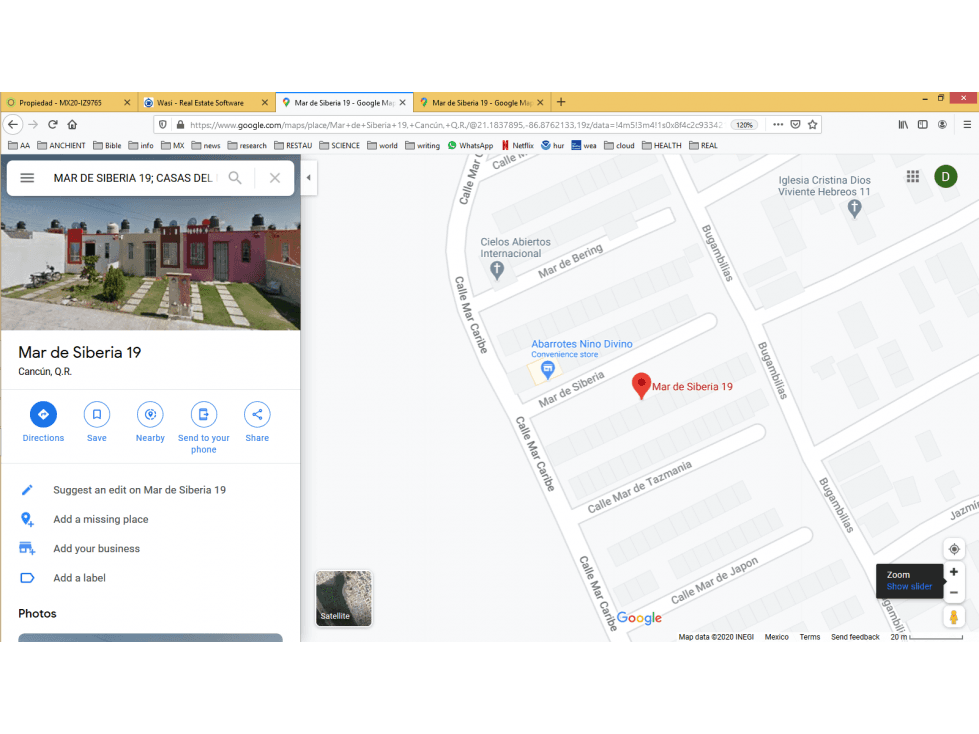The width and height of the screenshot is (979, 734).
Task: Click the browser forward arrow
Action: [33, 125]
